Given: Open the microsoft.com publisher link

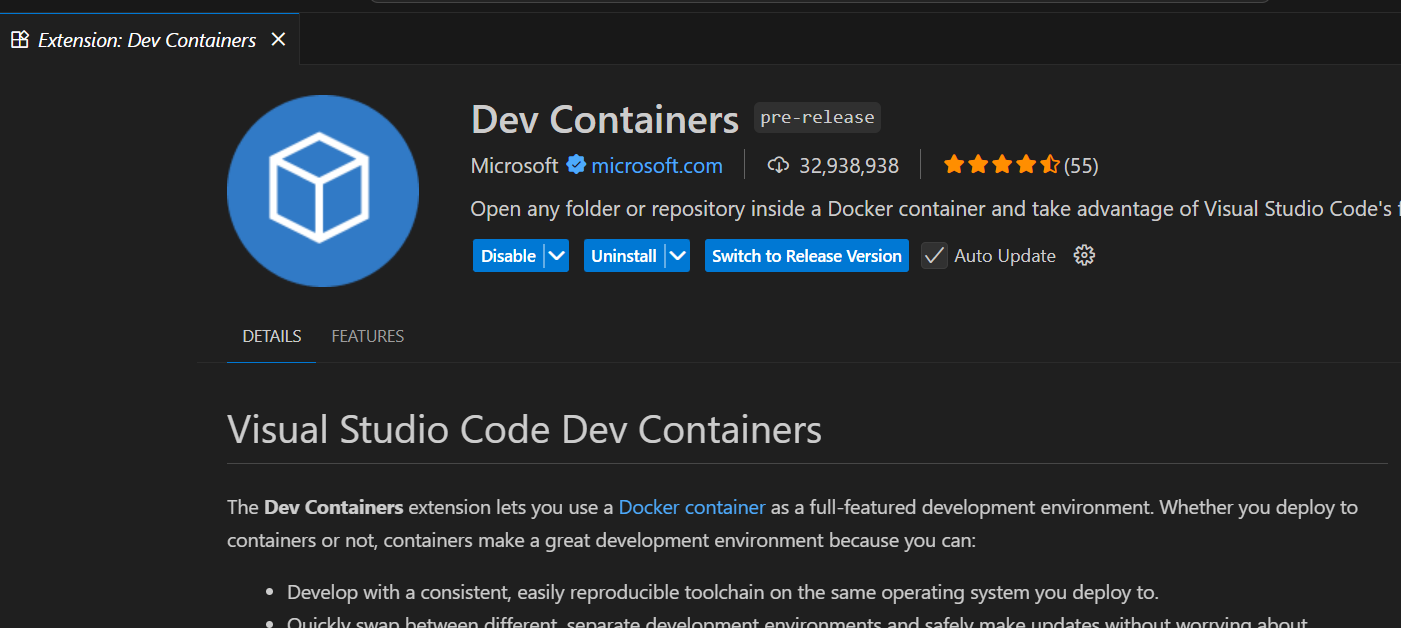Looking at the screenshot, I should 657,165.
